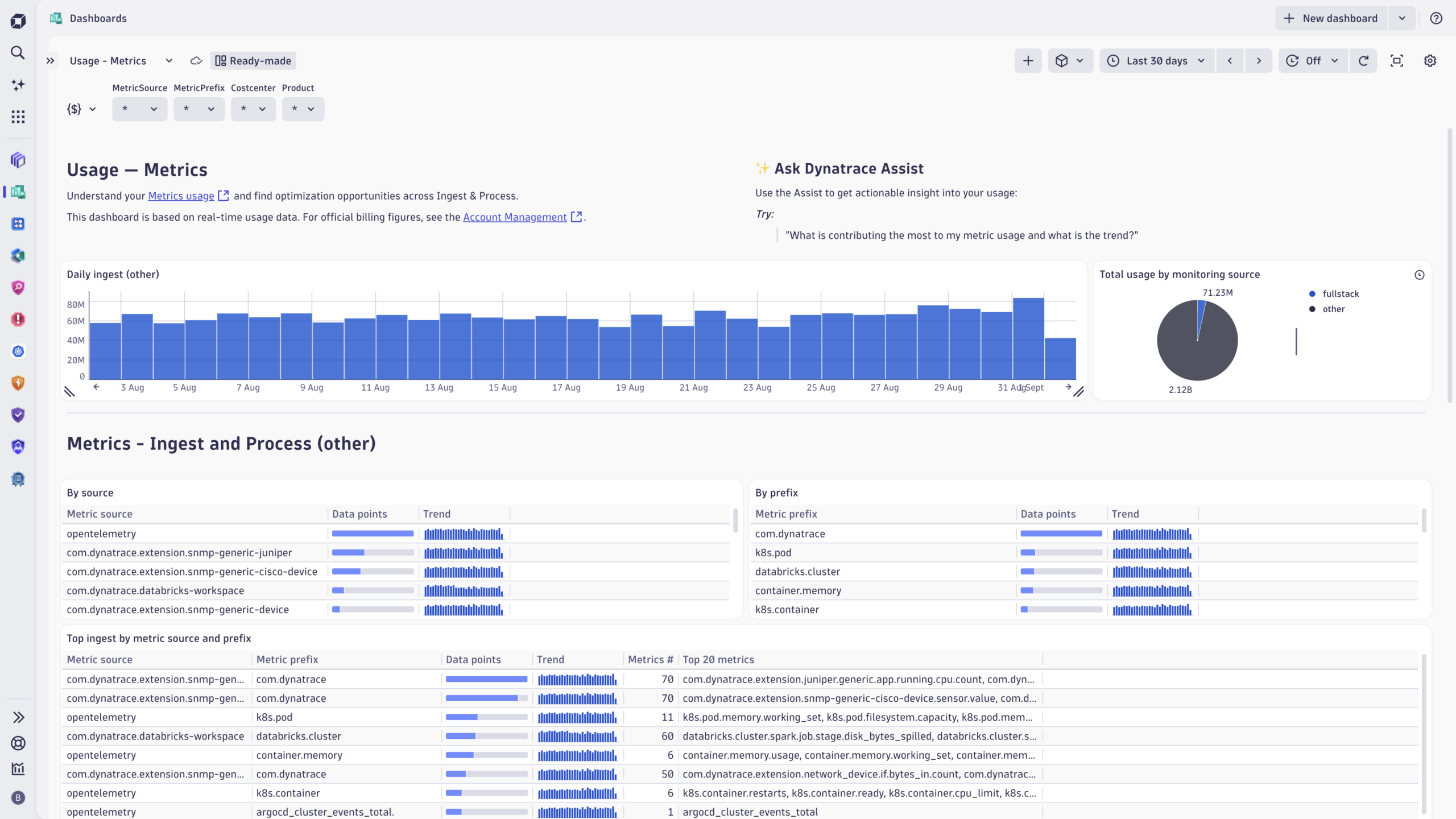Image resolution: width=1456 pixels, height=819 pixels.
Task: Click the 31 Aug bar in Daily ingest
Action: coord(1028,338)
